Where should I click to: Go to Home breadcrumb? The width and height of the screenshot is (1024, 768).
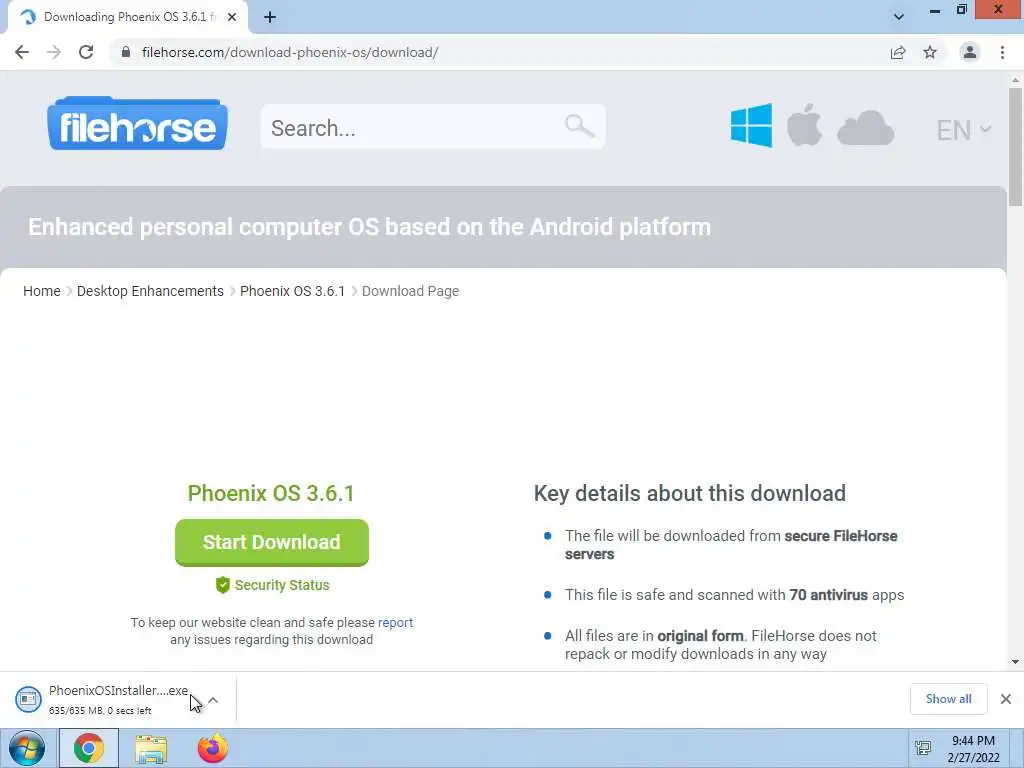point(42,291)
